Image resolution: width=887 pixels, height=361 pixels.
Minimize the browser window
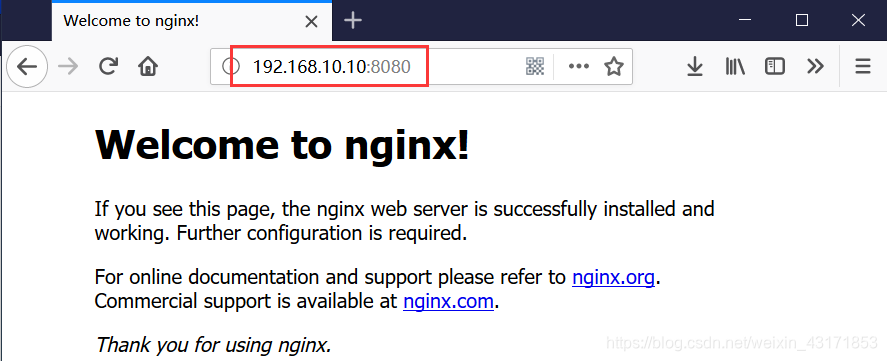click(746, 20)
